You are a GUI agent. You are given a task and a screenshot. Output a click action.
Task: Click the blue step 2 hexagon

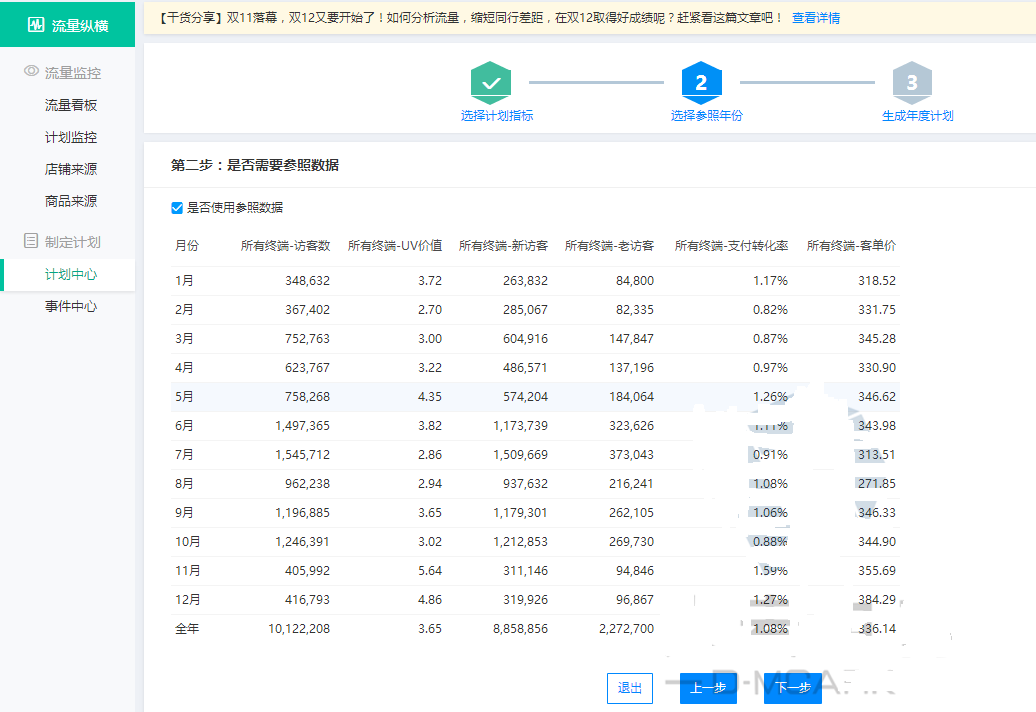(701, 83)
